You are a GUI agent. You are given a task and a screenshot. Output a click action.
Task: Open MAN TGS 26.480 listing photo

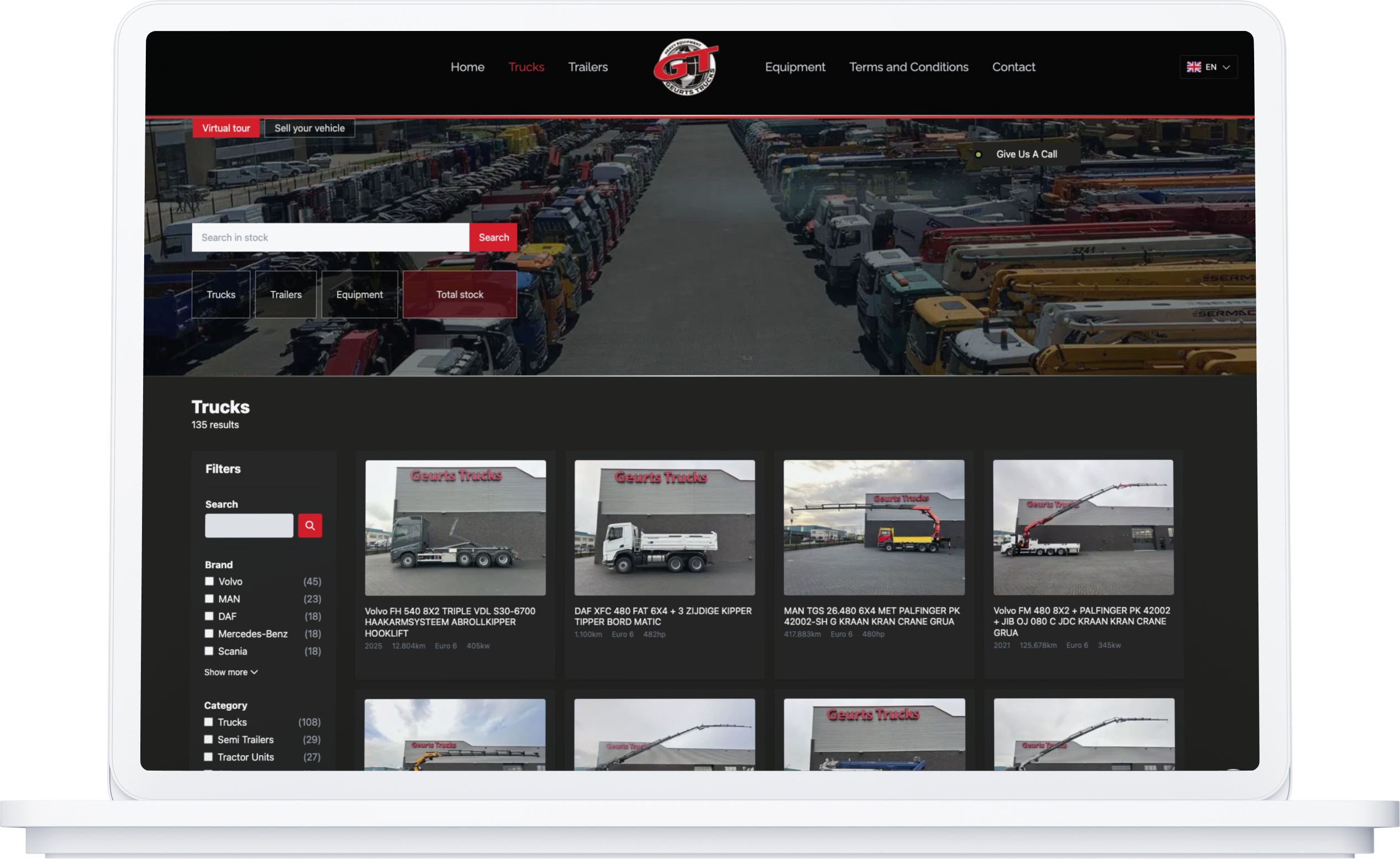click(x=874, y=527)
